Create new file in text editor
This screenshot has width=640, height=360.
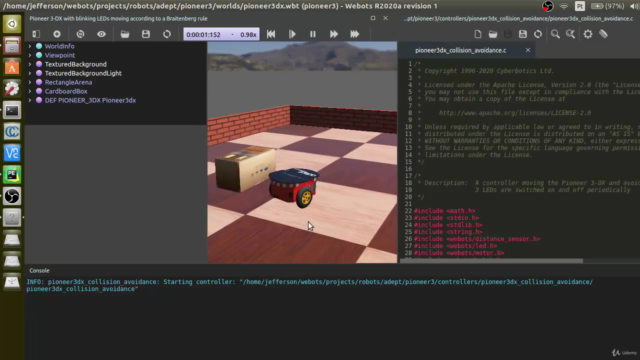[x=478, y=34]
